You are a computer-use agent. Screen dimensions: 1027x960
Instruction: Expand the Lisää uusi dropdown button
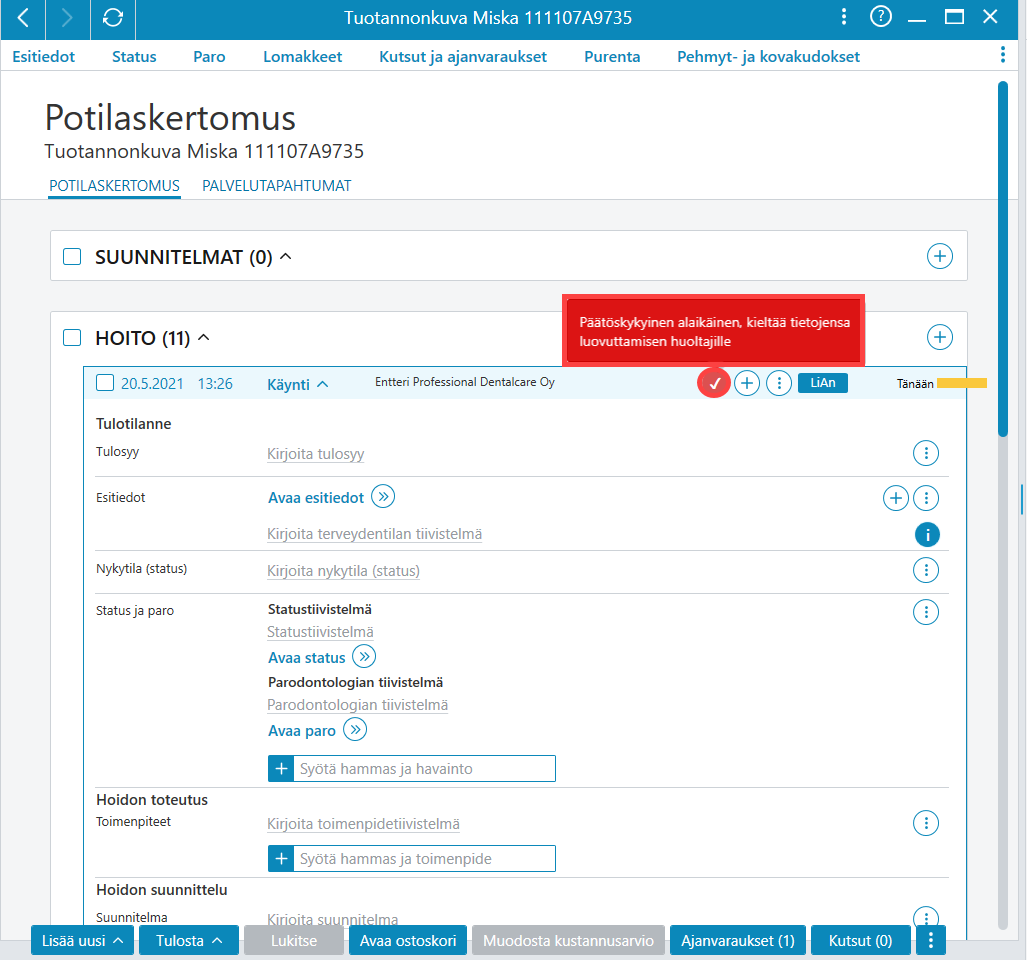pyautogui.click(x=83, y=940)
